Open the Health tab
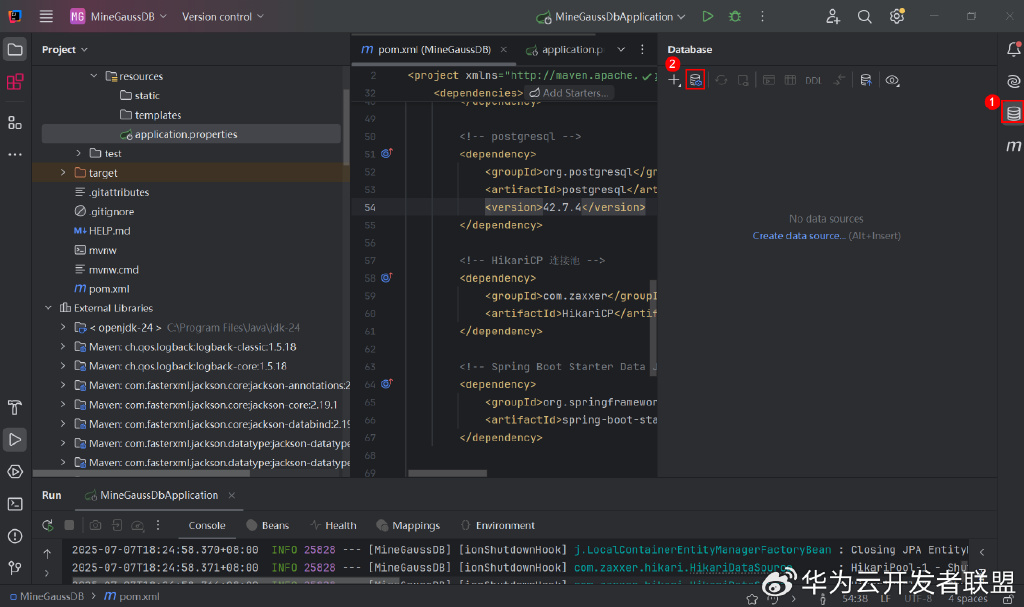1024x607 pixels. (334, 525)
